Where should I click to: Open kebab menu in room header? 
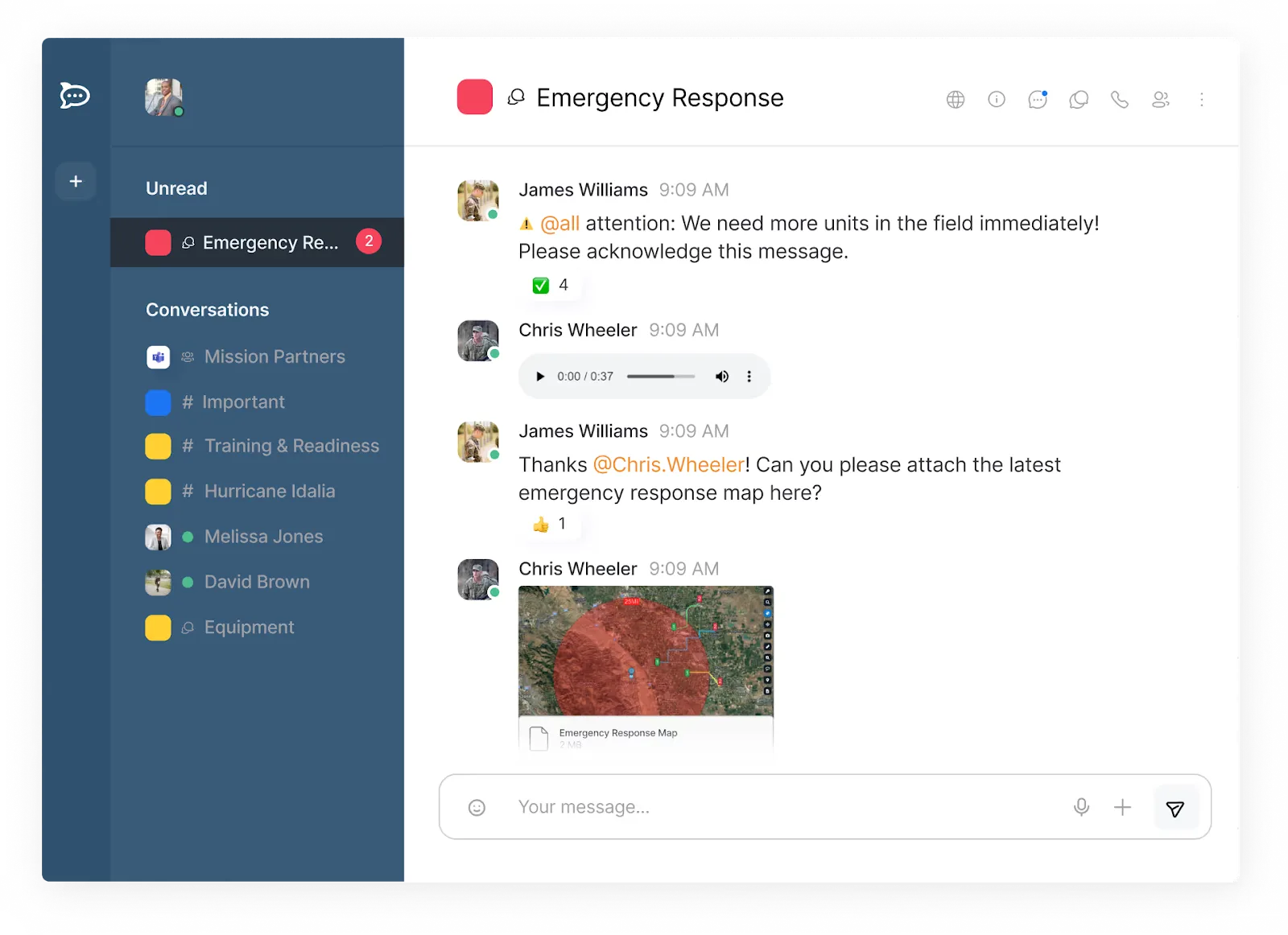click(x=1202, y=100)
